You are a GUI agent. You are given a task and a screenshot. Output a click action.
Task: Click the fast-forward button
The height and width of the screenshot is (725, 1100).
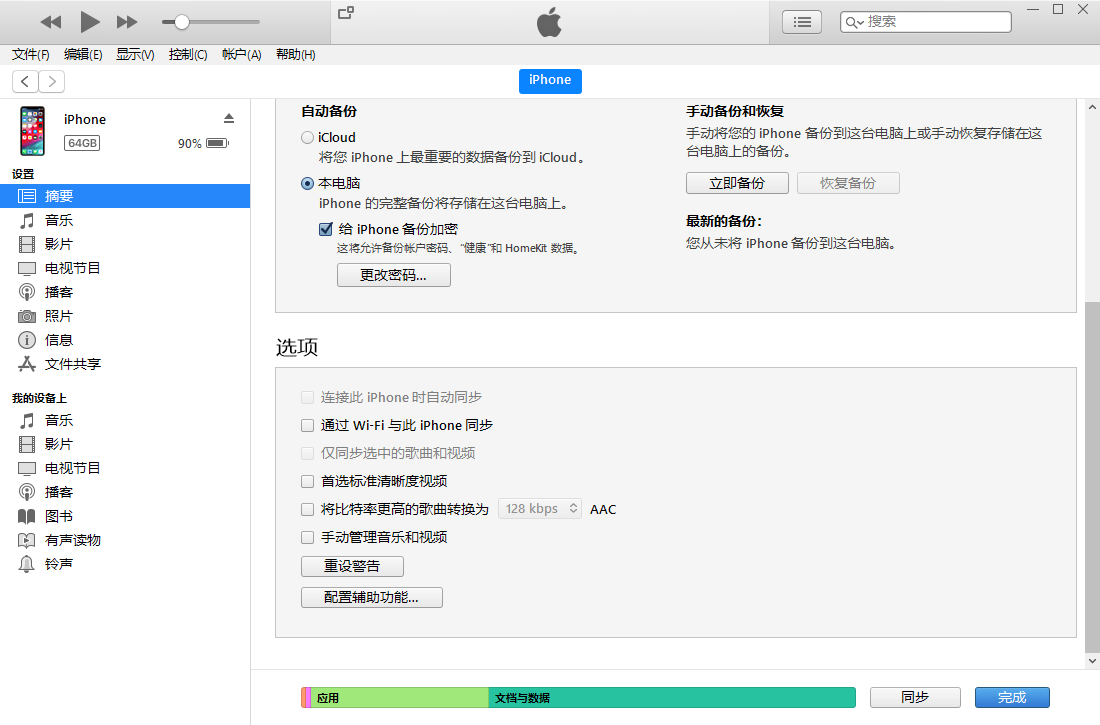[127, 22]
